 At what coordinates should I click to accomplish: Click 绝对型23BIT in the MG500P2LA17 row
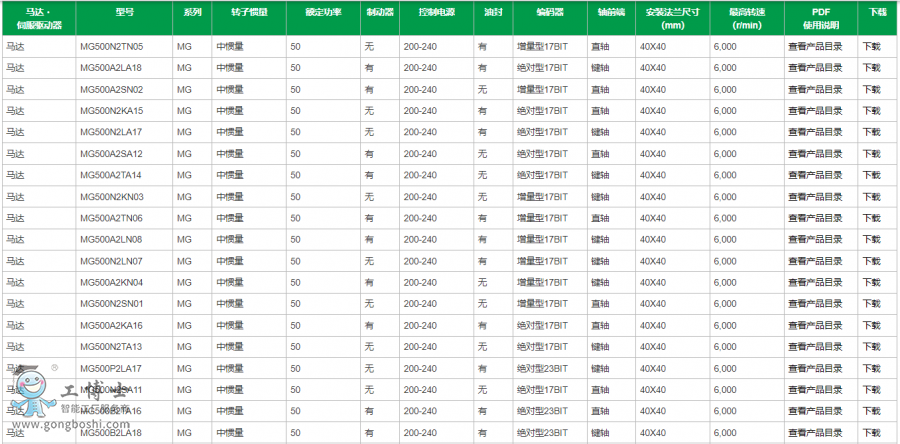[542, 368]
